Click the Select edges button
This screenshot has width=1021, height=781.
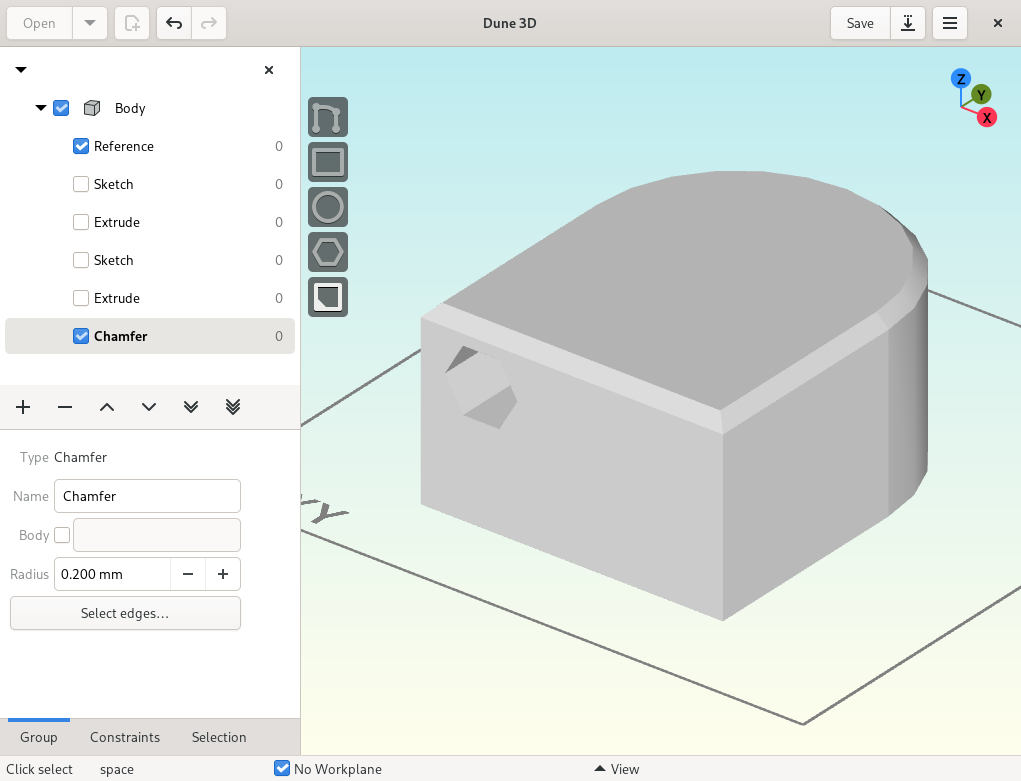[125, 613]
